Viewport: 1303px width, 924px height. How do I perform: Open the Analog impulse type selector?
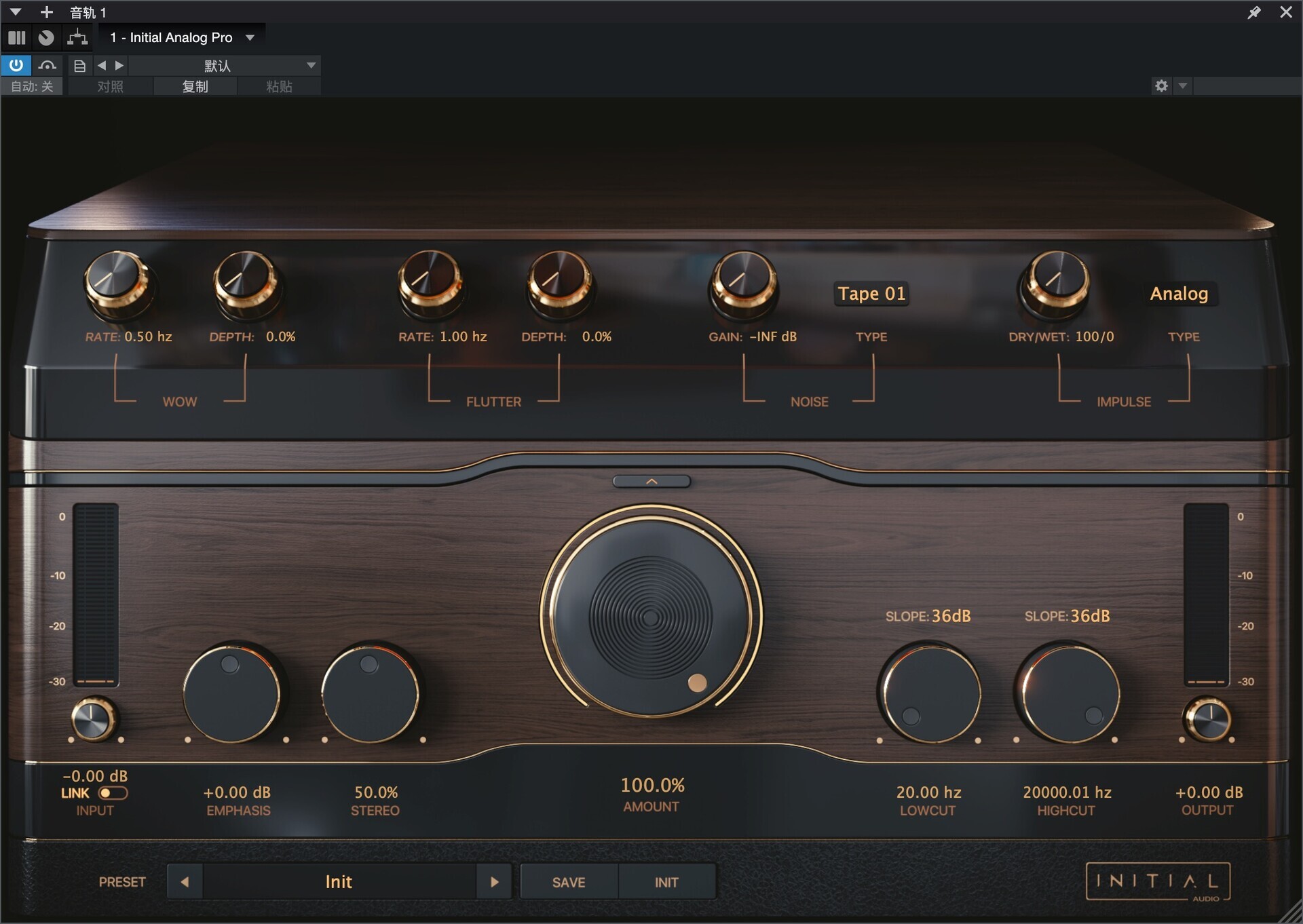(1179, 294)
